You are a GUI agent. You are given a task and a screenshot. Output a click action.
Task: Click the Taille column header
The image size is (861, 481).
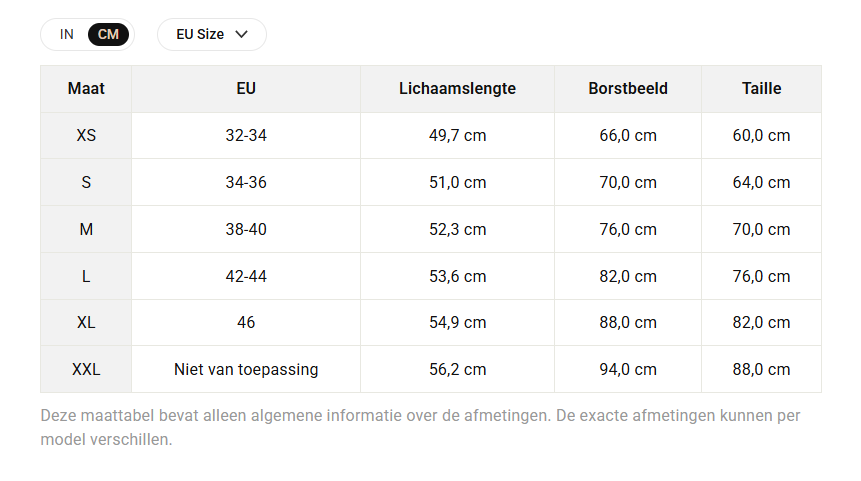click(762, 89)
